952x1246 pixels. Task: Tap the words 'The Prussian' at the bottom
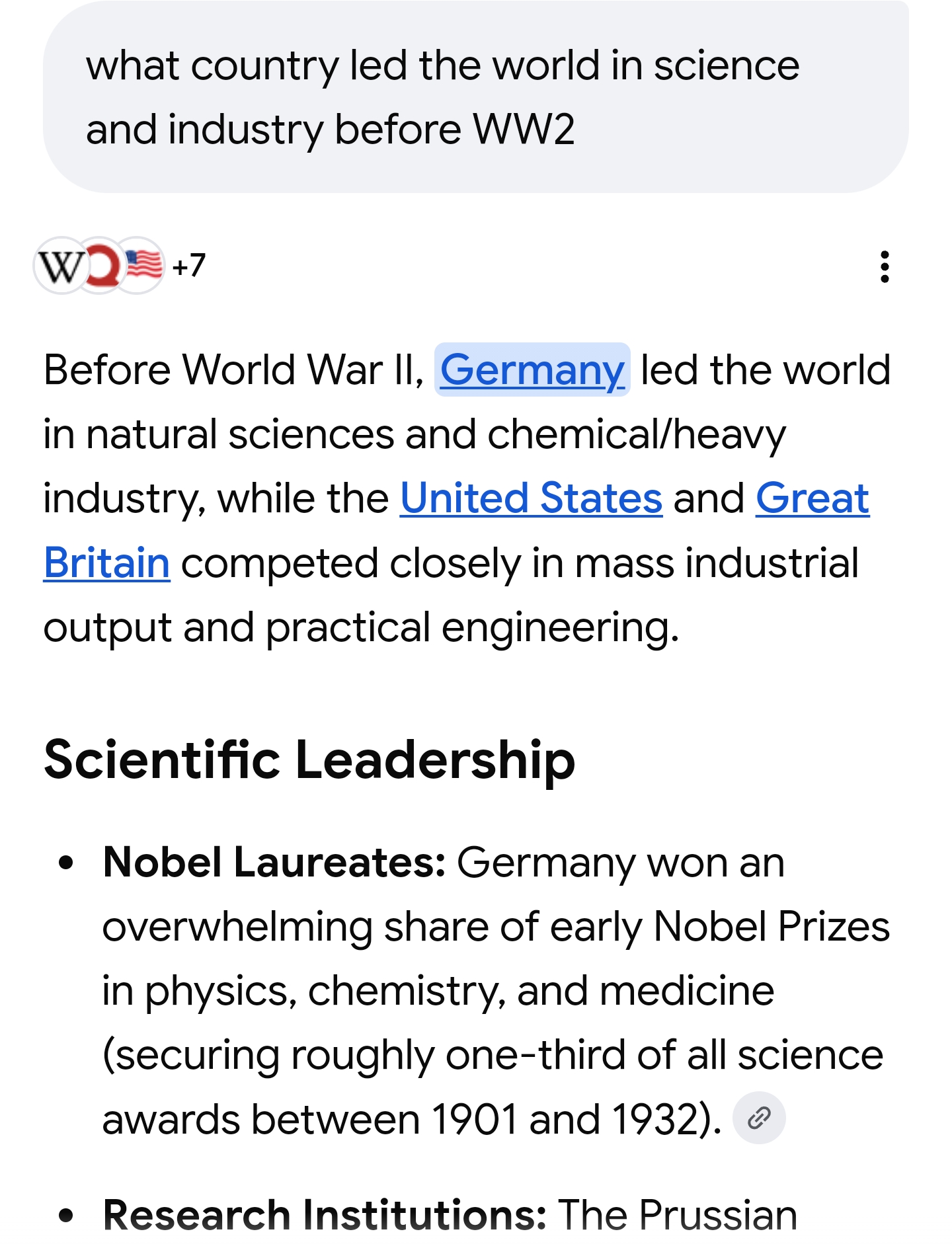click(678, 1215)
